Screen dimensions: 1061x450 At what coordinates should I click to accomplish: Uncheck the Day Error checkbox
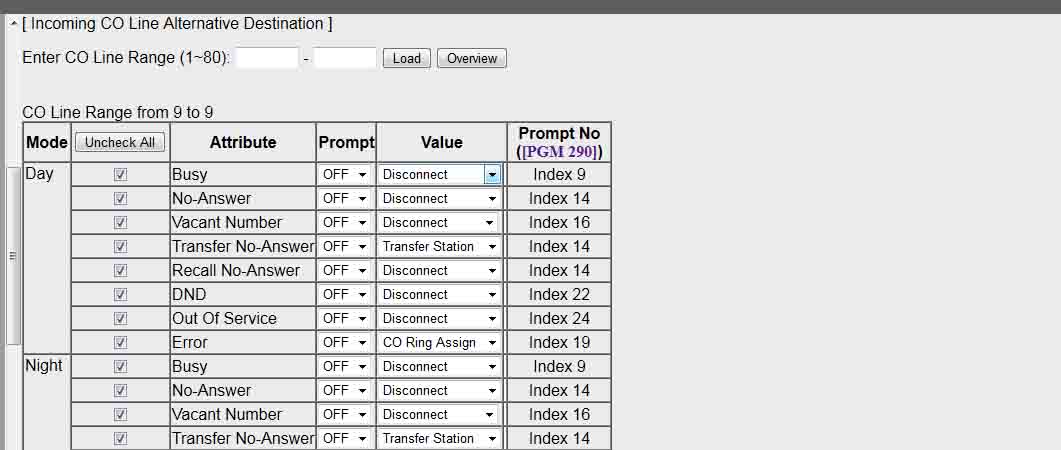pos(121,342)
